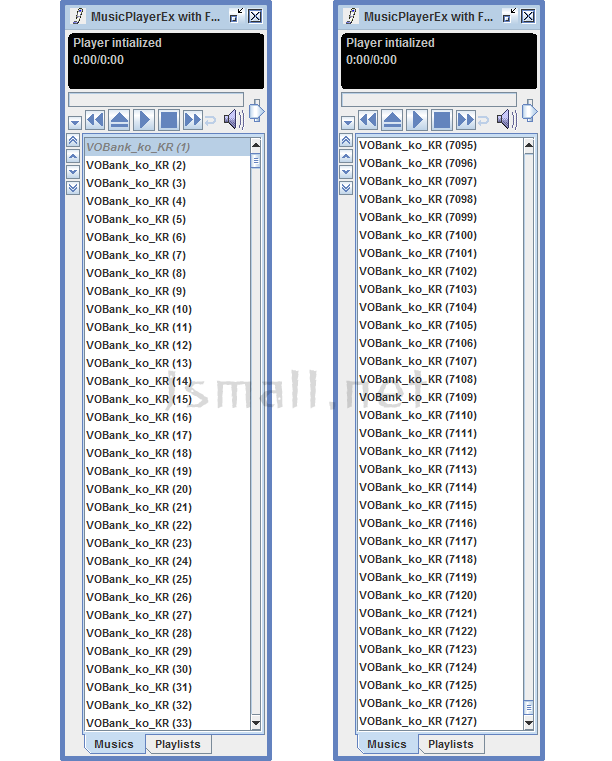The image size is (612, 761).
Task: Select track VOBank_ko_KR (5)
Action: tap(167, 219)
